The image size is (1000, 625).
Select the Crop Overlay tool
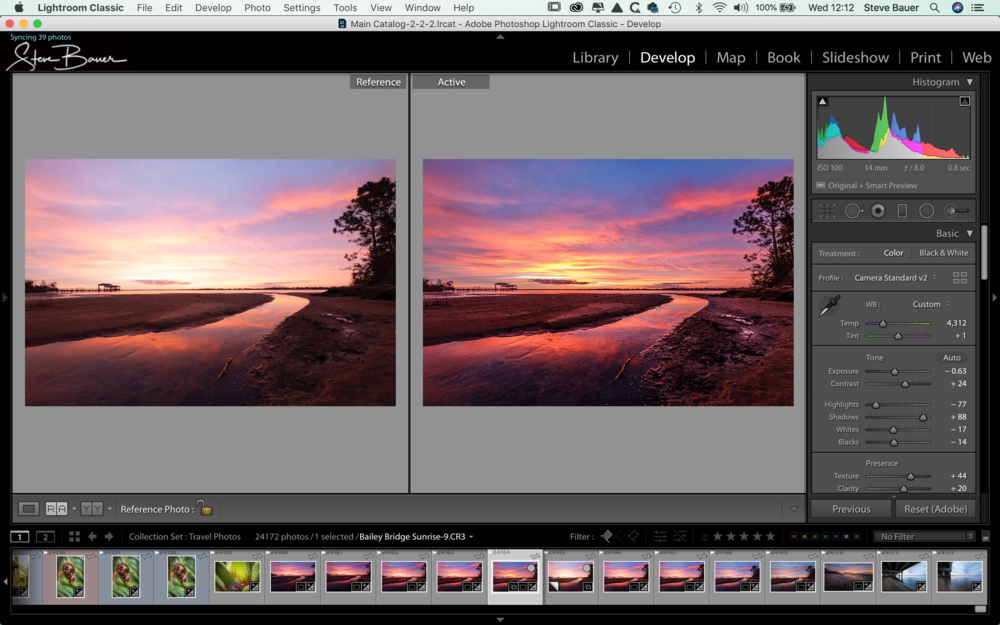pyautogui.click(x=828, y=210)
